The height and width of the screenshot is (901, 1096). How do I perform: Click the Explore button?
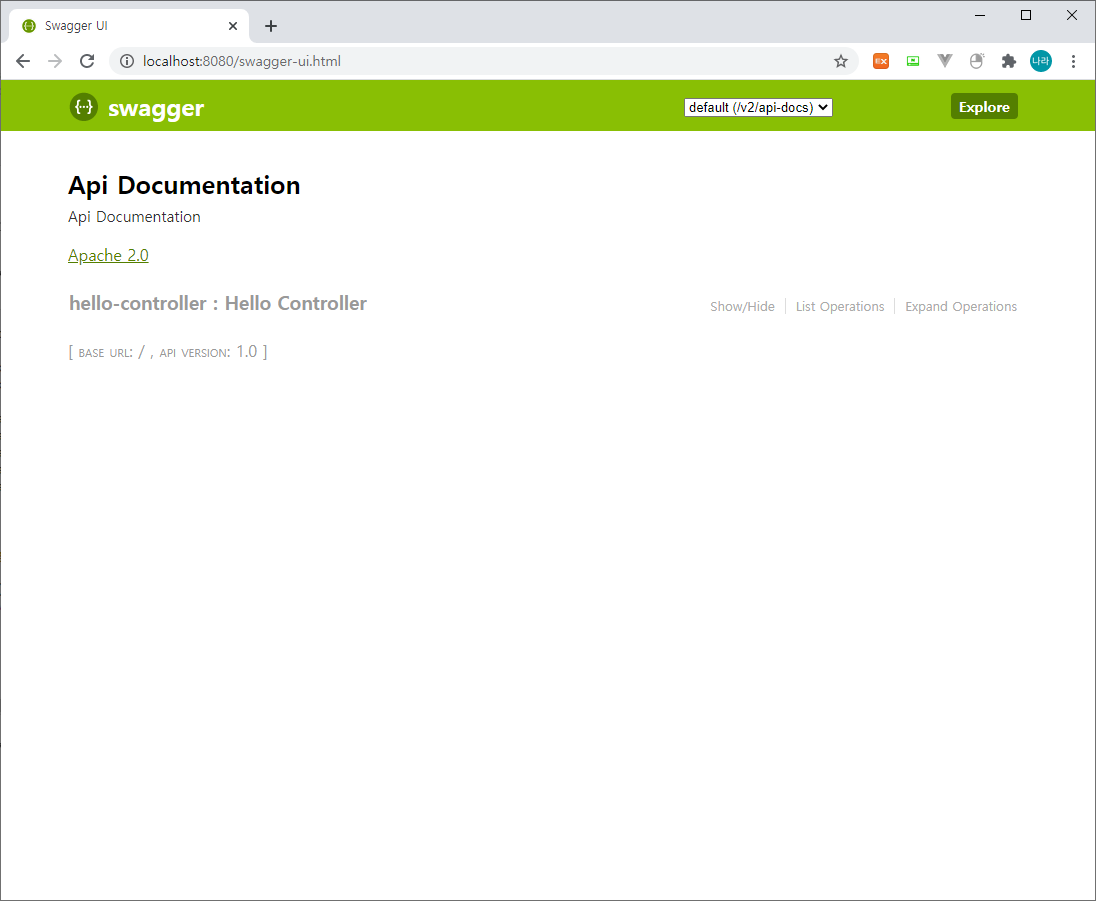pyautogui.click(x=984, y=107)
